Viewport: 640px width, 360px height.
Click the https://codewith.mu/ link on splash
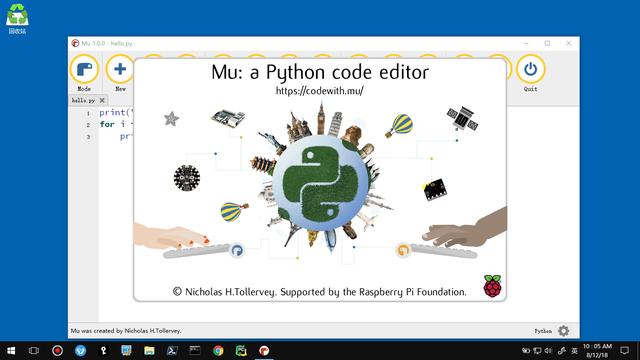tap(320, 91)
